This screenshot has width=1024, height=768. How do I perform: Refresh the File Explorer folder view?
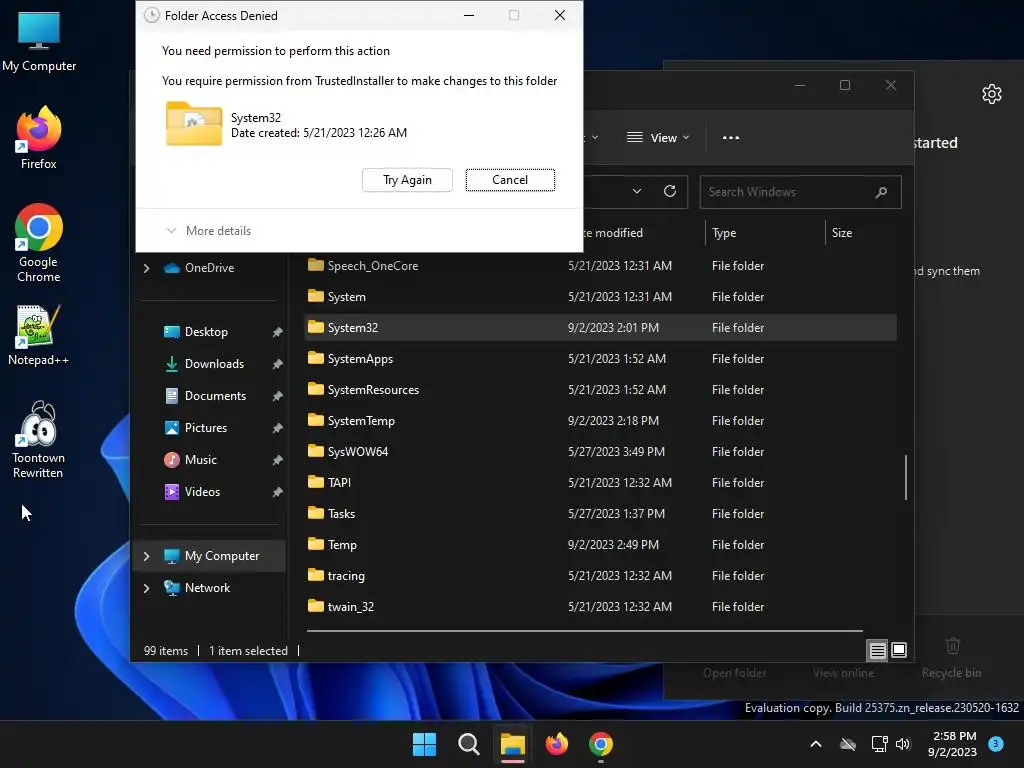click(669, 191)
